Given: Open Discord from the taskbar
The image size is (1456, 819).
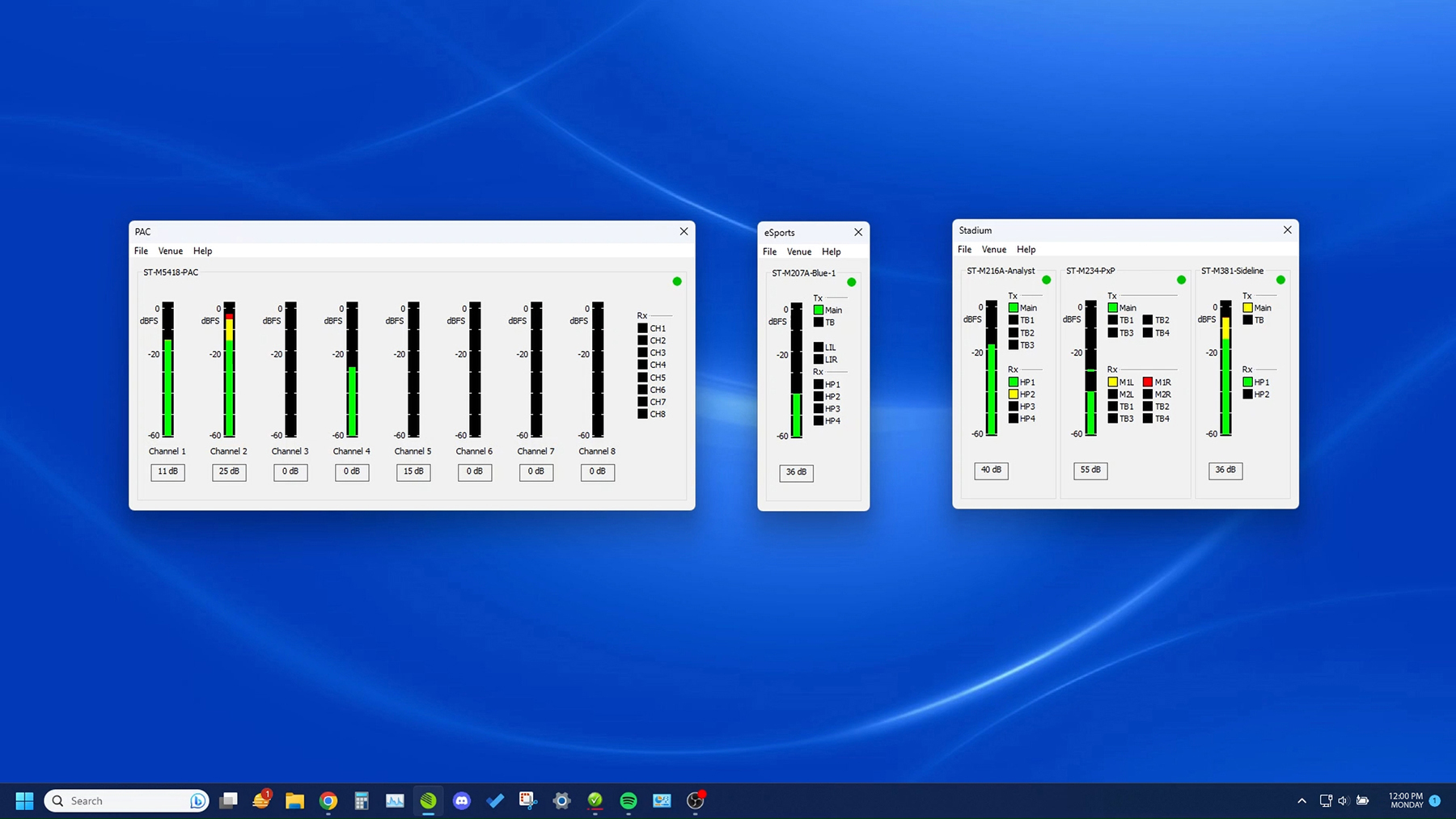Looking at the screenshot, I should [x=462, y=800].
